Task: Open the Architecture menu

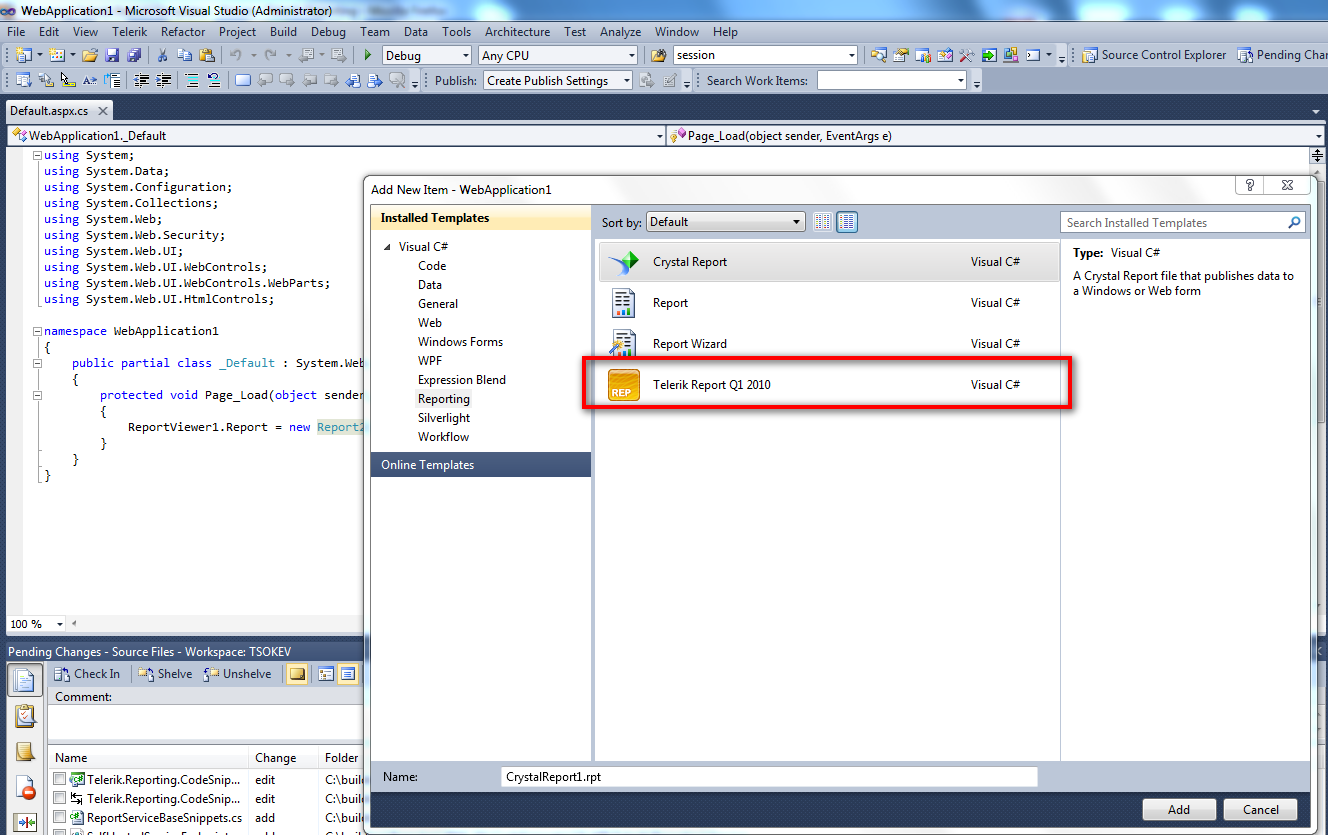Action: (x=517, y=32)
